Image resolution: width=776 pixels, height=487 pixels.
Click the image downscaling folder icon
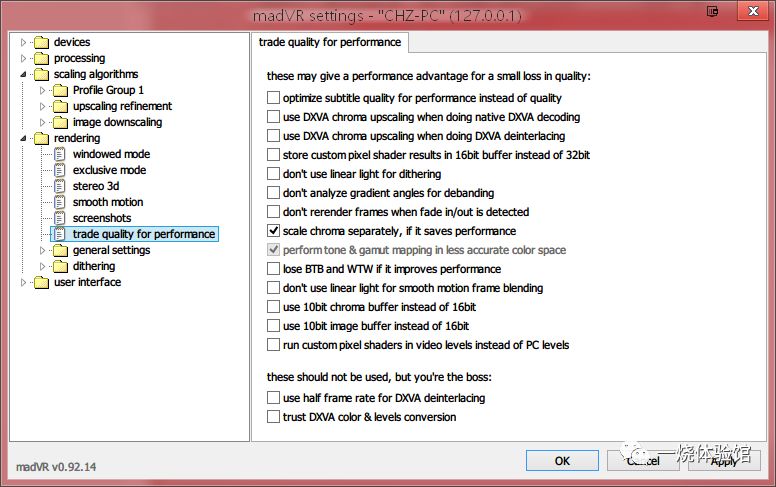click(x=60, y=122)
